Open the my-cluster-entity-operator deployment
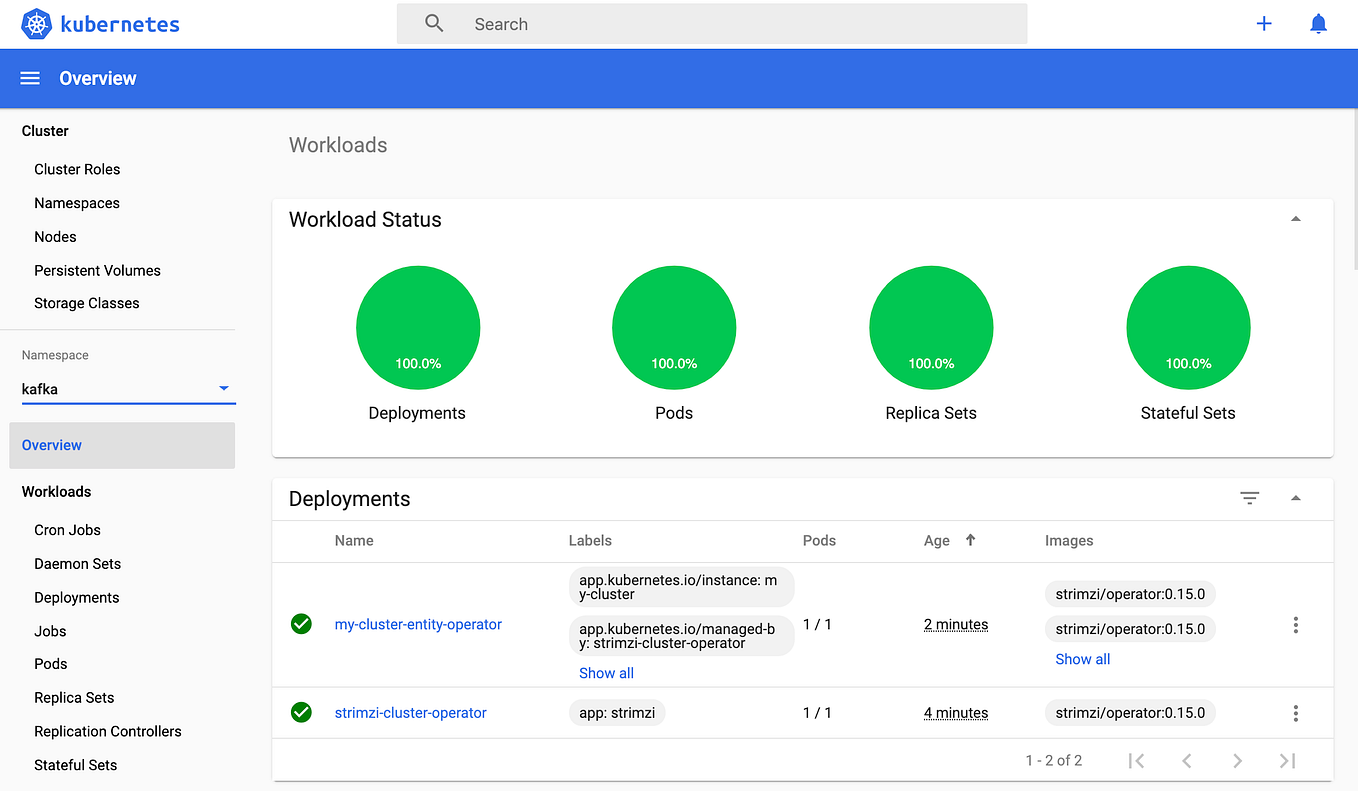Viewport: 1358px width, 791px height. tap(418, 624)
